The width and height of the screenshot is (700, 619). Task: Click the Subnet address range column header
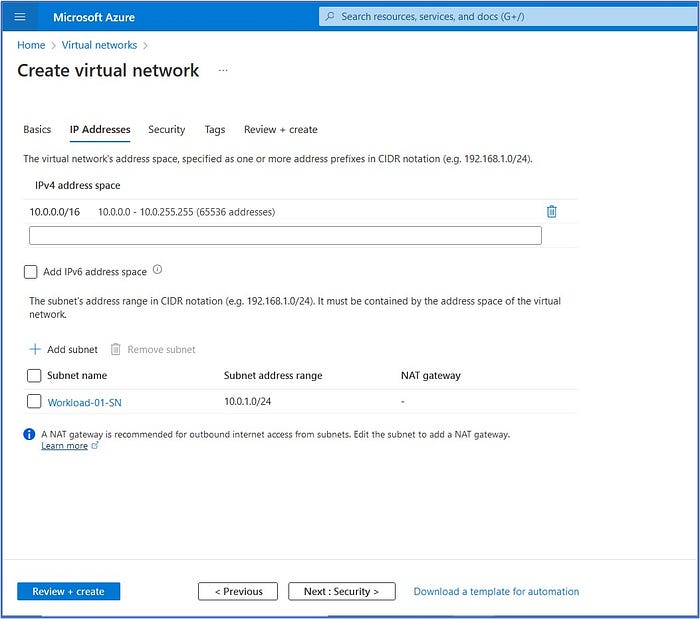273,375
